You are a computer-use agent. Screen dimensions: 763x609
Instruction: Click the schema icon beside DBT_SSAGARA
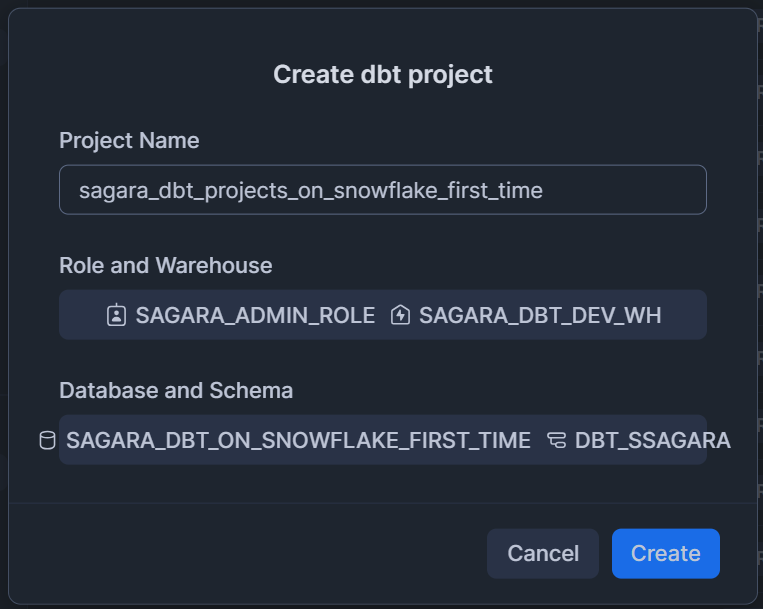557,440
